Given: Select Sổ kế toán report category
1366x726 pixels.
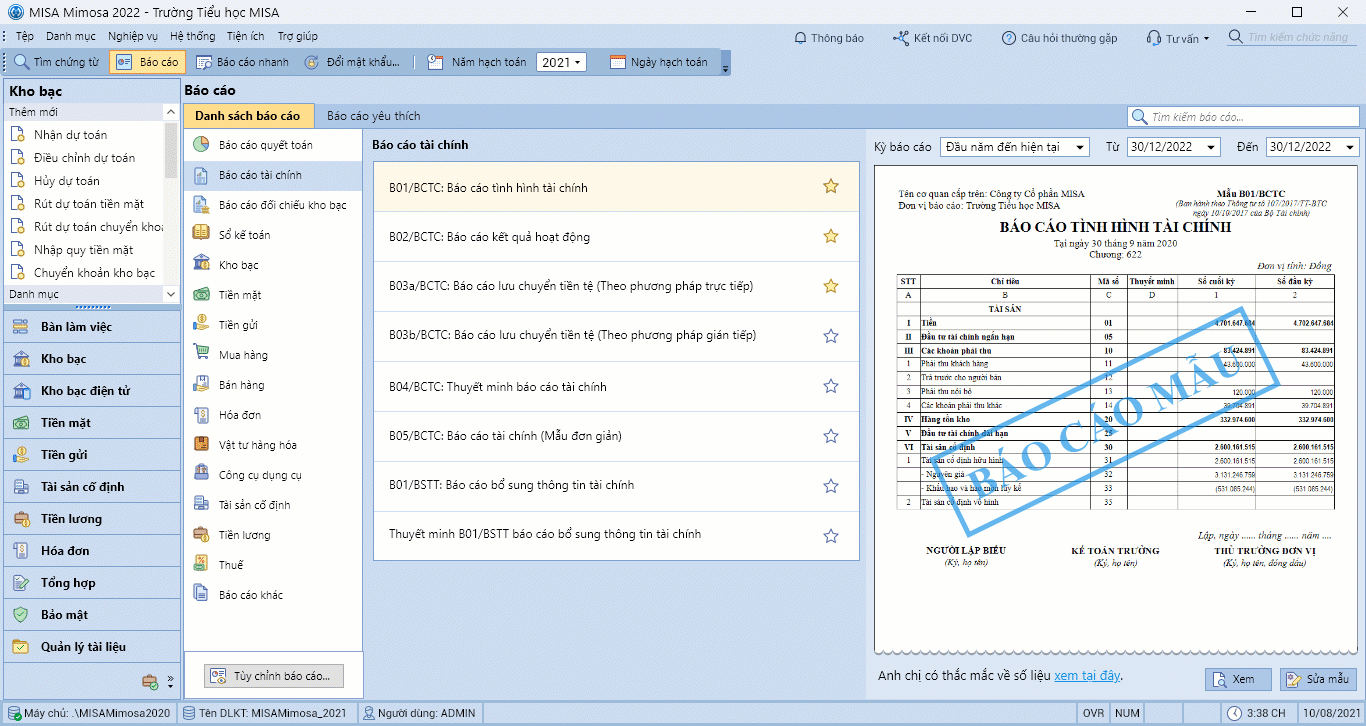Looking at the screenshot, I should point(244,235).
